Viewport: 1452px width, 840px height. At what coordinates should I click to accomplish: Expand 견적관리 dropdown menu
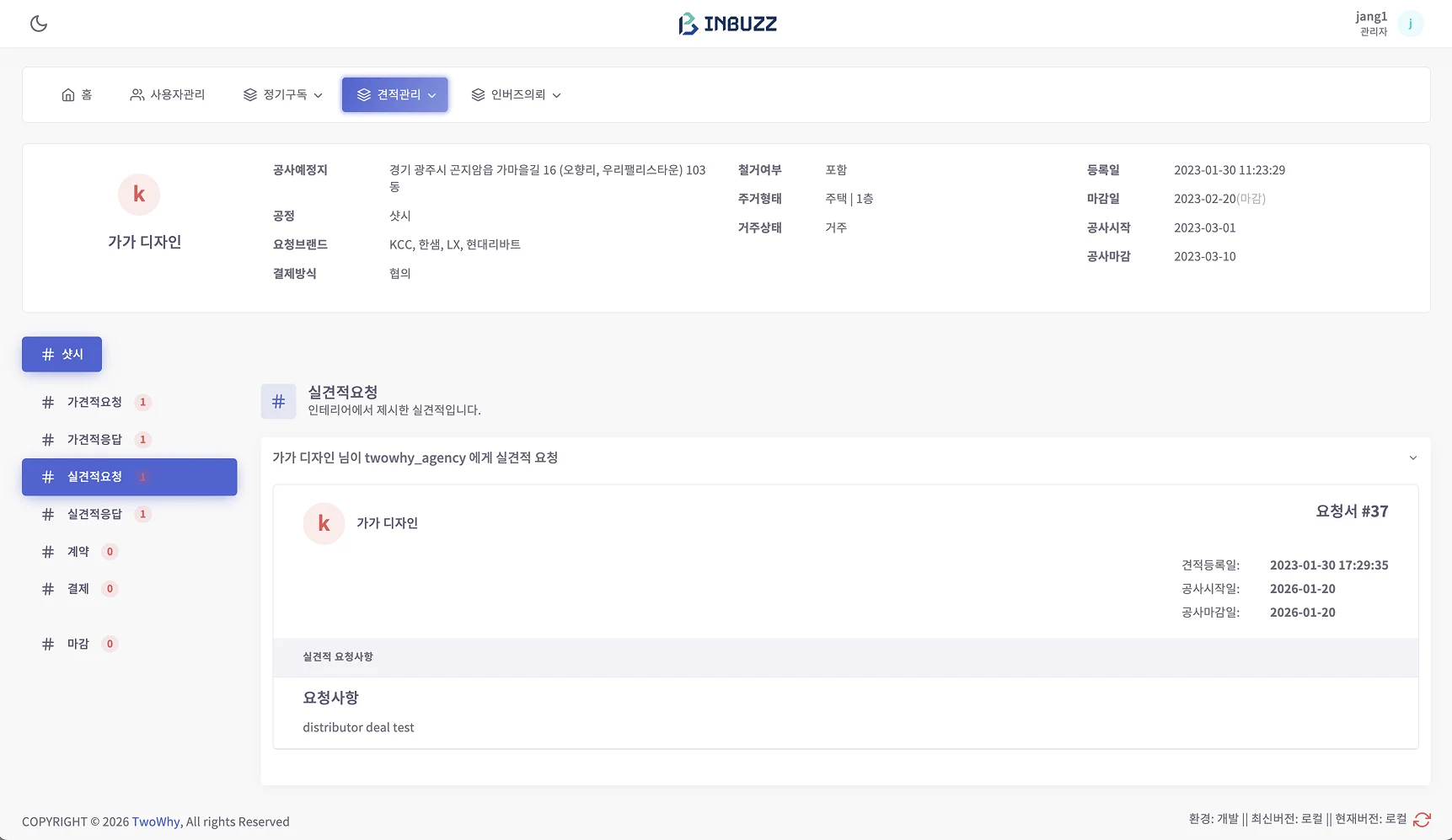395,94
